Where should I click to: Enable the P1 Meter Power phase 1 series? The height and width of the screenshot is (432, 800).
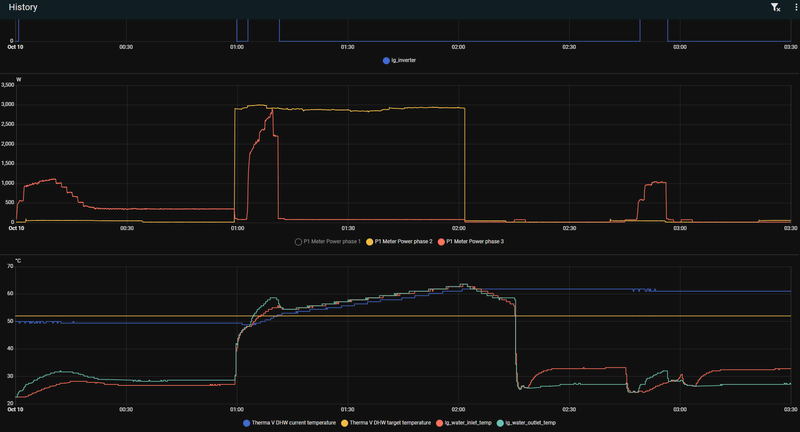328,242
